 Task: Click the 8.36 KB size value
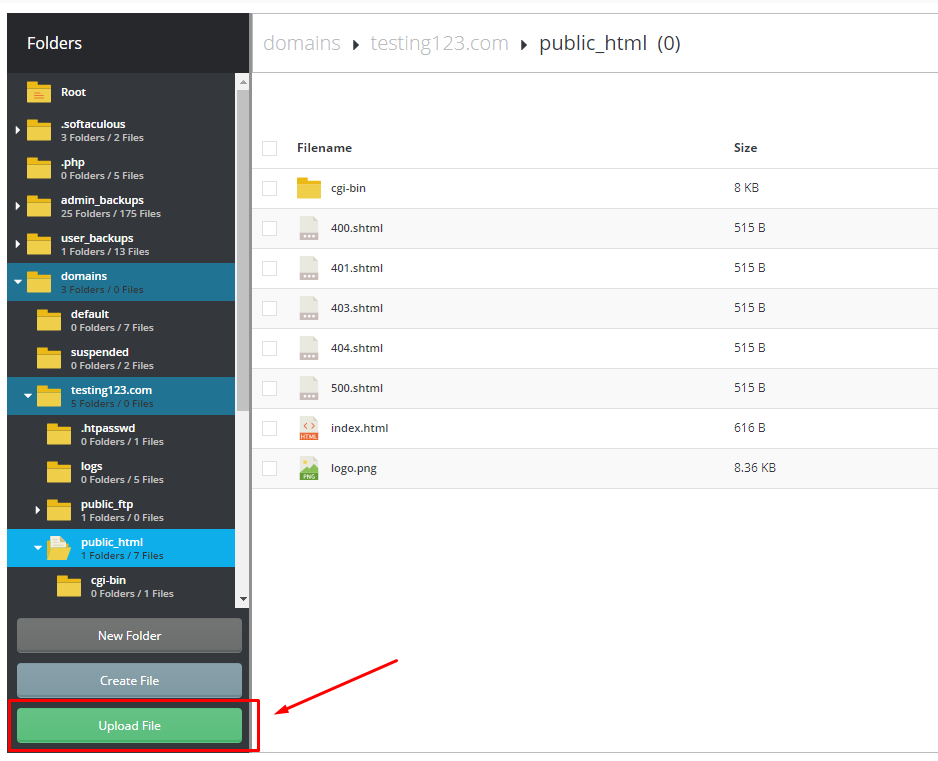point(755,468)
